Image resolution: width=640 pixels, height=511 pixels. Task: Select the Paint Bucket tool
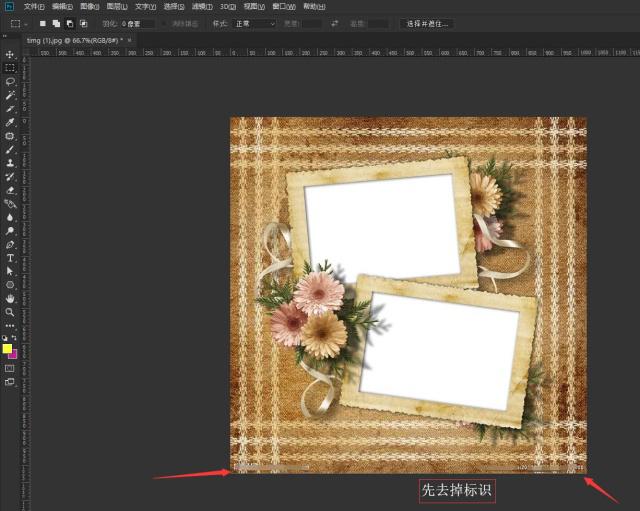pyautogui.click(x=10, y=204)
